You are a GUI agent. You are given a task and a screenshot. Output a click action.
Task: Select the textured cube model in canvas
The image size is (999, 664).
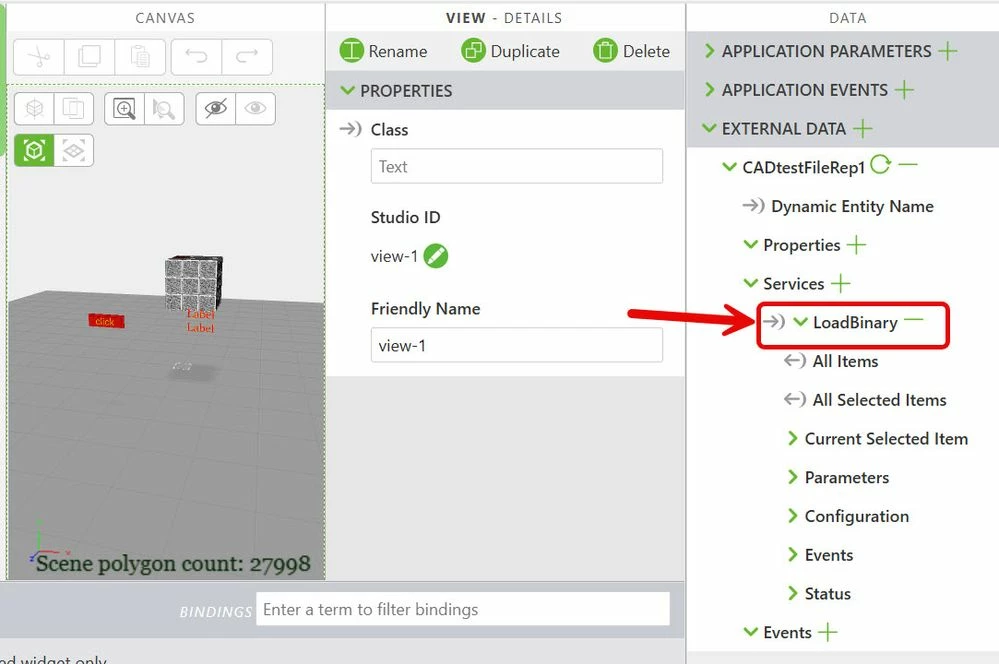(194, 282)
